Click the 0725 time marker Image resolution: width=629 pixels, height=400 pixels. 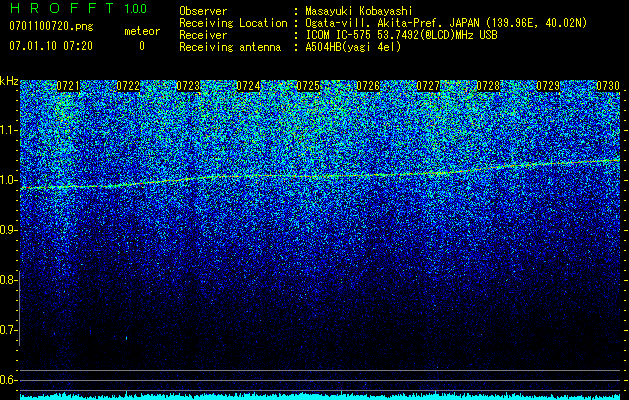[308, 86]
